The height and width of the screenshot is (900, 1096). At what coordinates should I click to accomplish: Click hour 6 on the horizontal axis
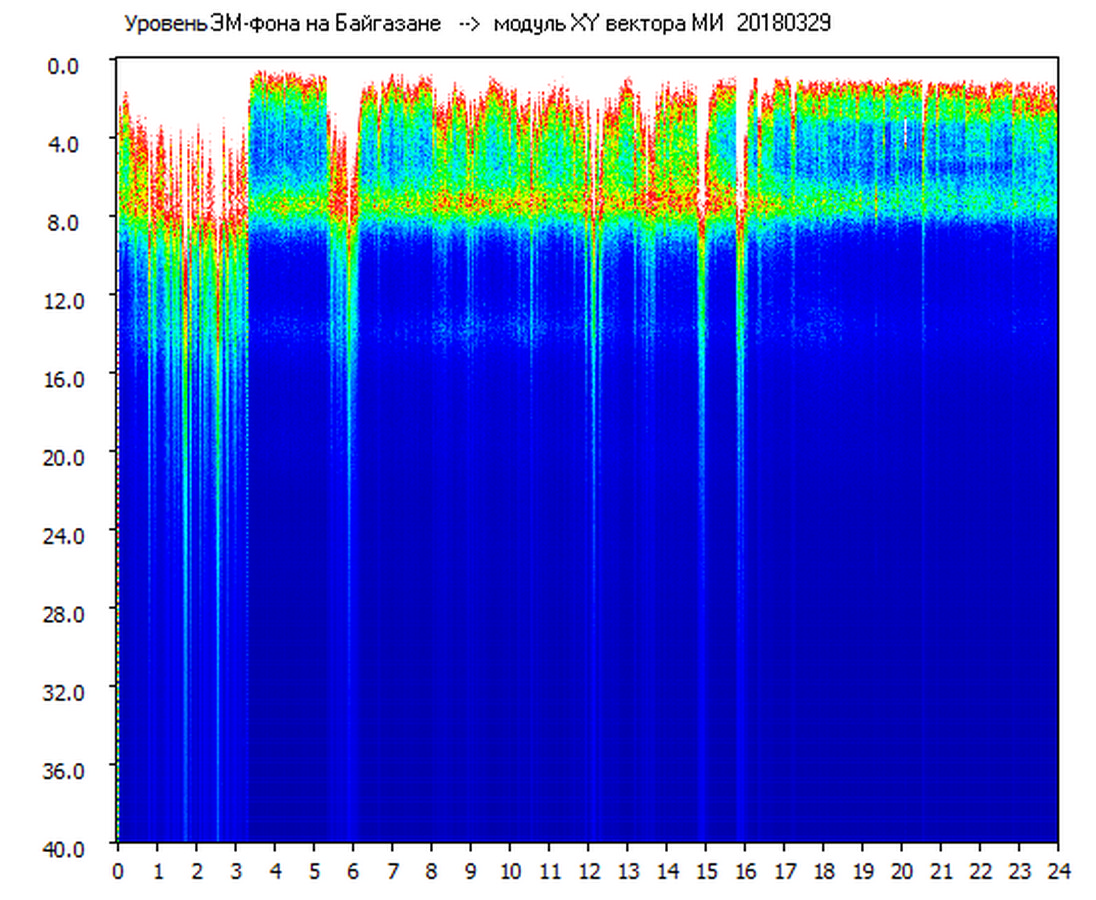click(x=353, y=871)
